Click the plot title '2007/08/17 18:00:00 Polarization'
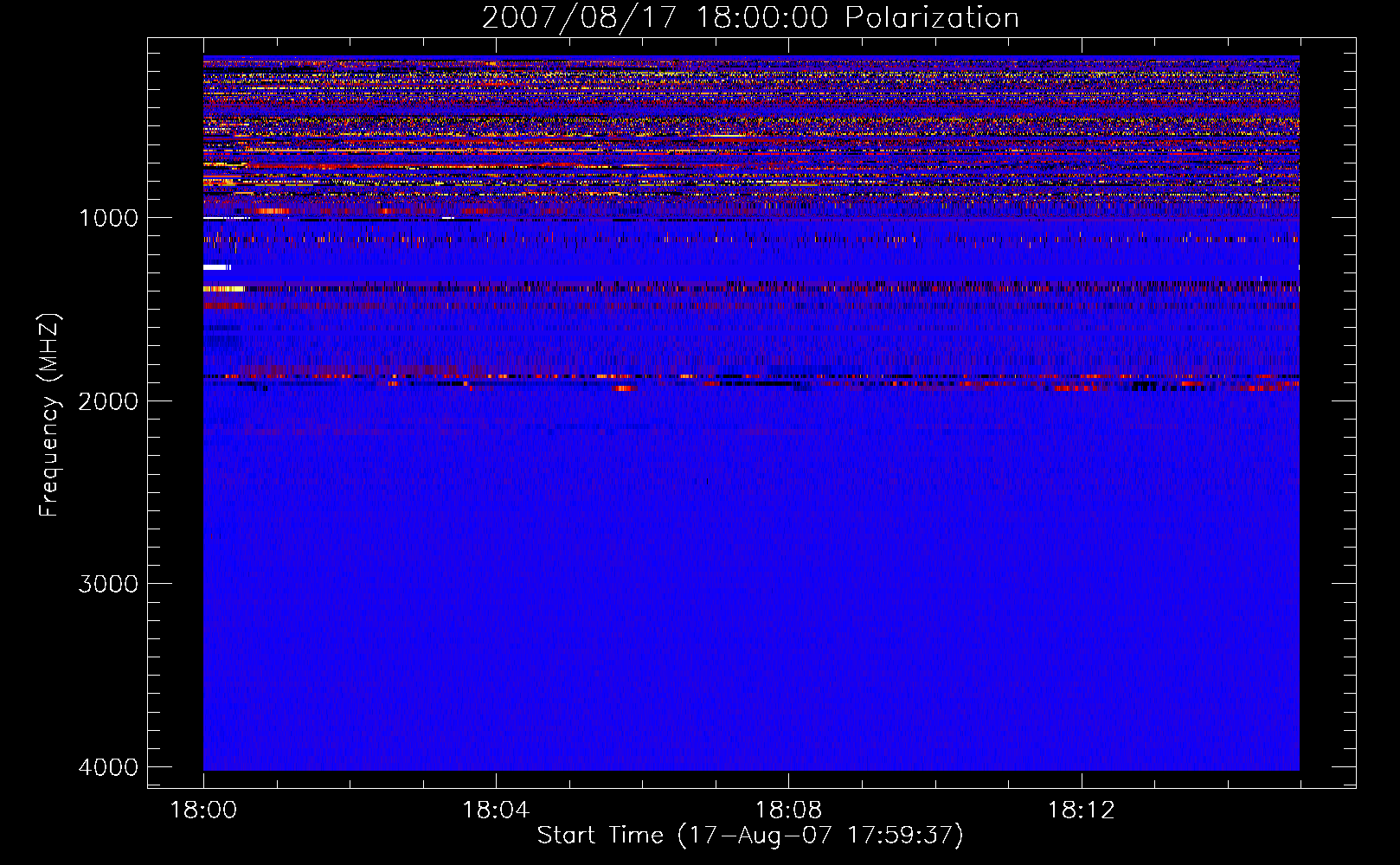Image resolution: width=1400 pixels, height=865 pixels. [750, 18]
